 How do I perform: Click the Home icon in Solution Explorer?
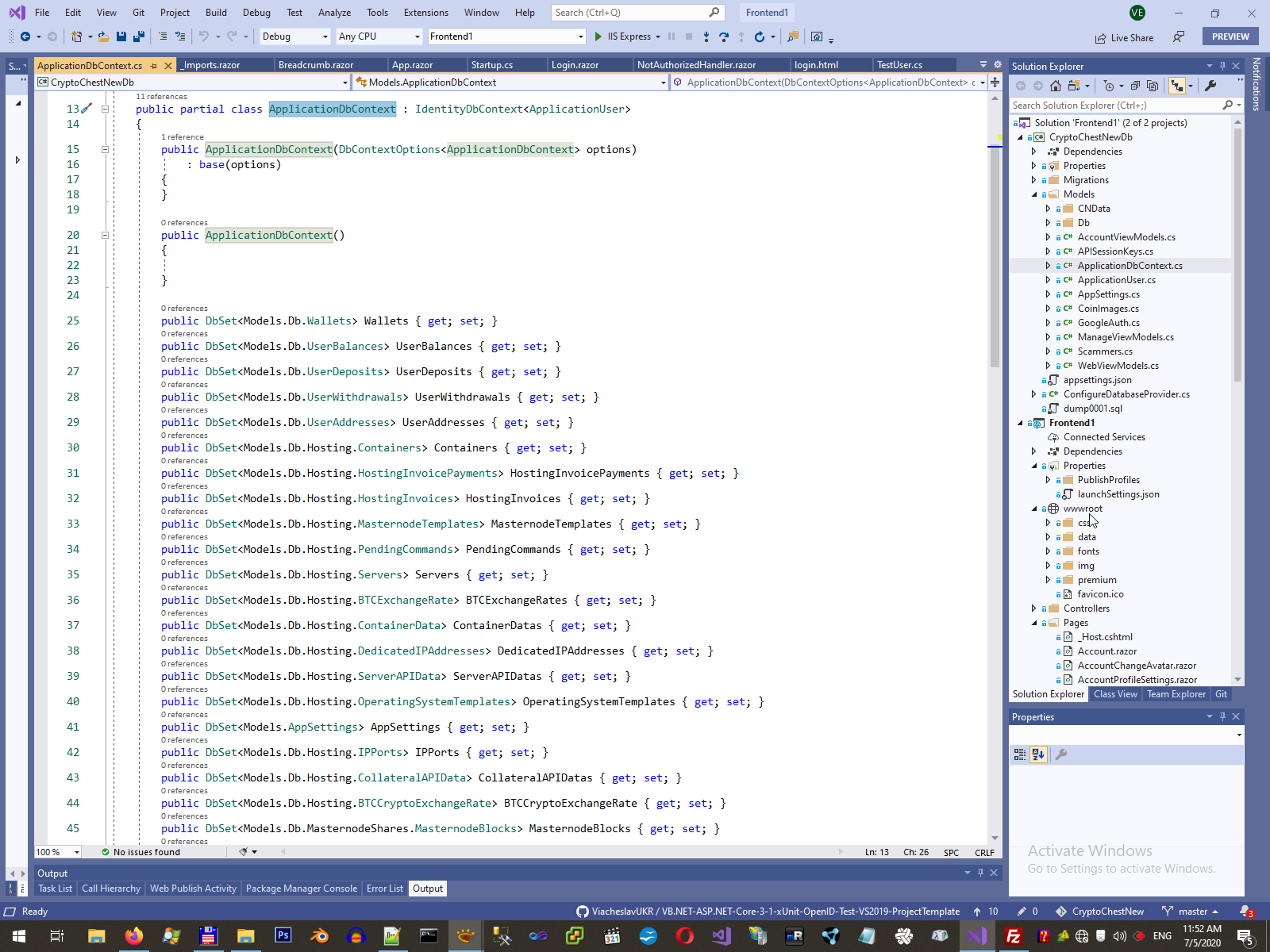pos(1055,86)
